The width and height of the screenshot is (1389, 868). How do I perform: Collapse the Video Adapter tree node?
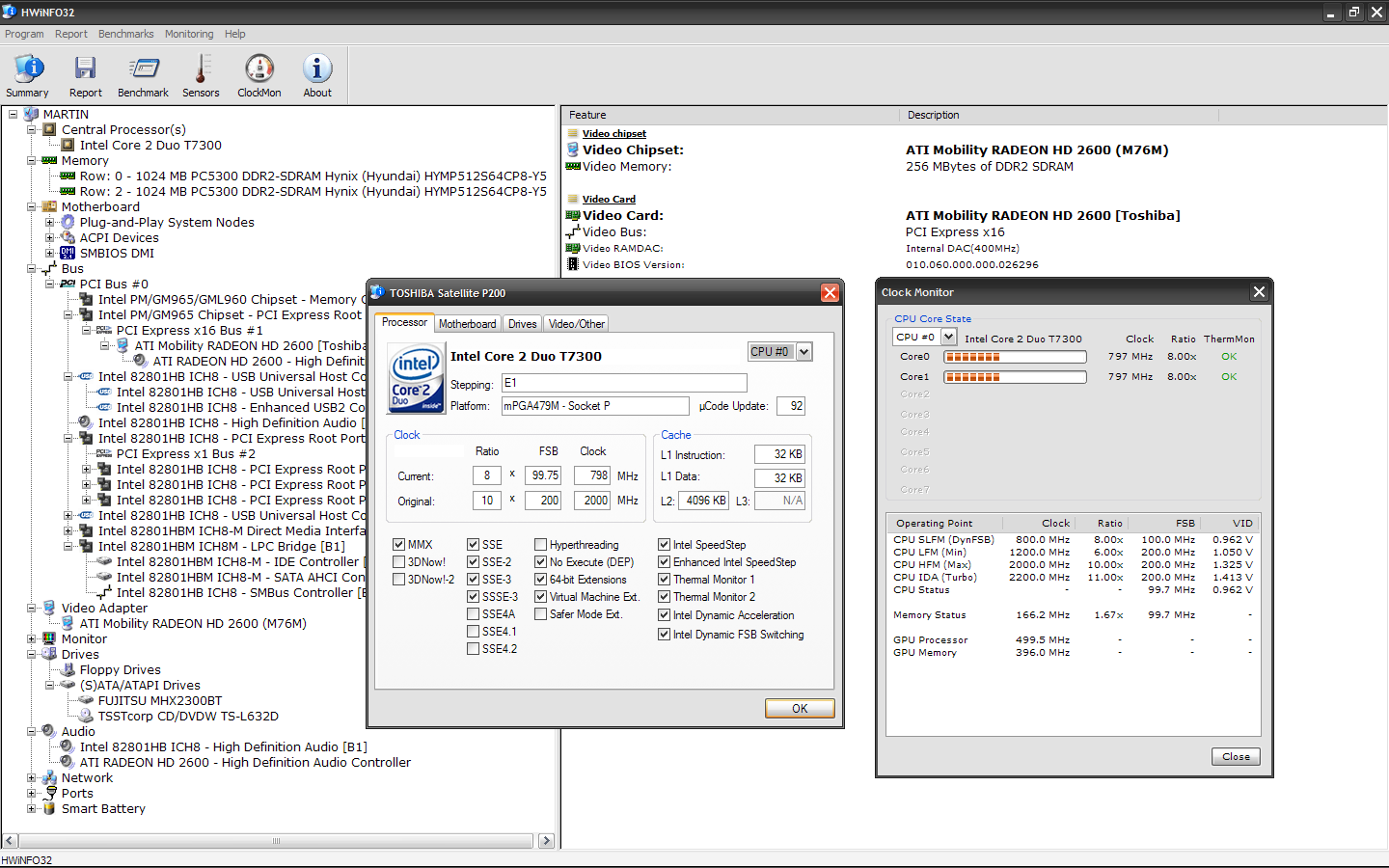[x=32, y=609]
